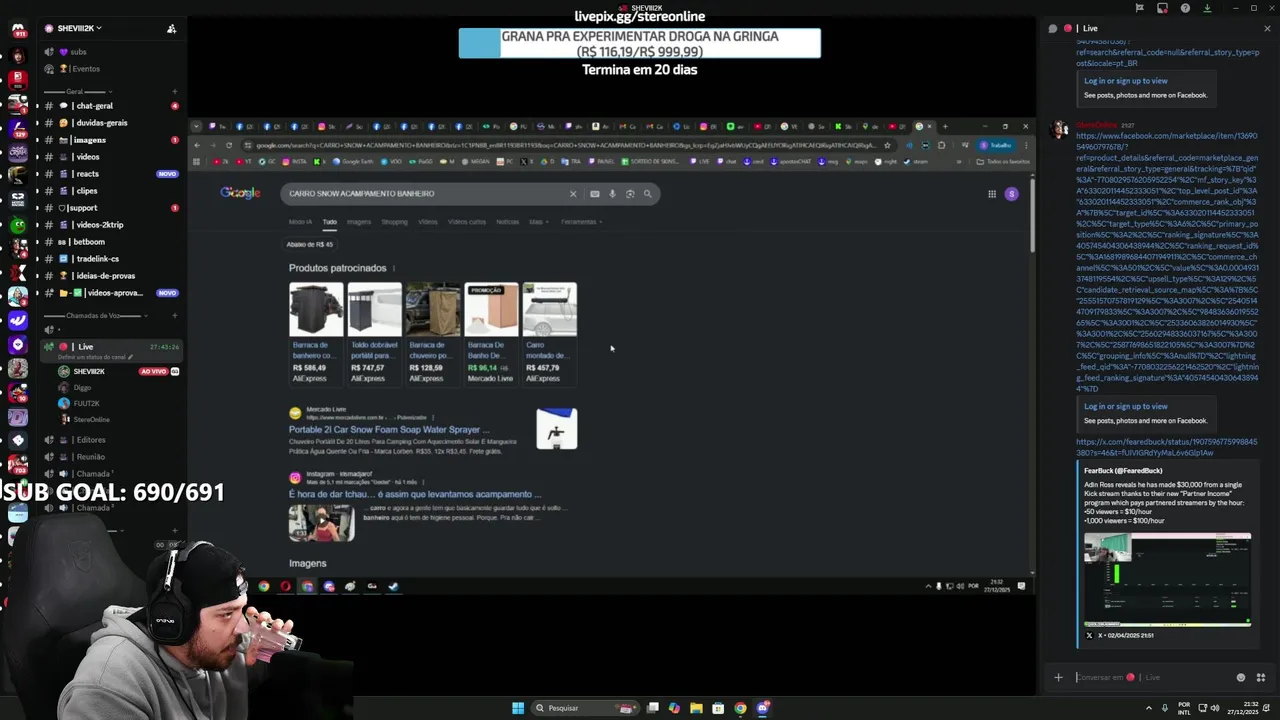Open the Google apps grid icon

tap(992, 194)
